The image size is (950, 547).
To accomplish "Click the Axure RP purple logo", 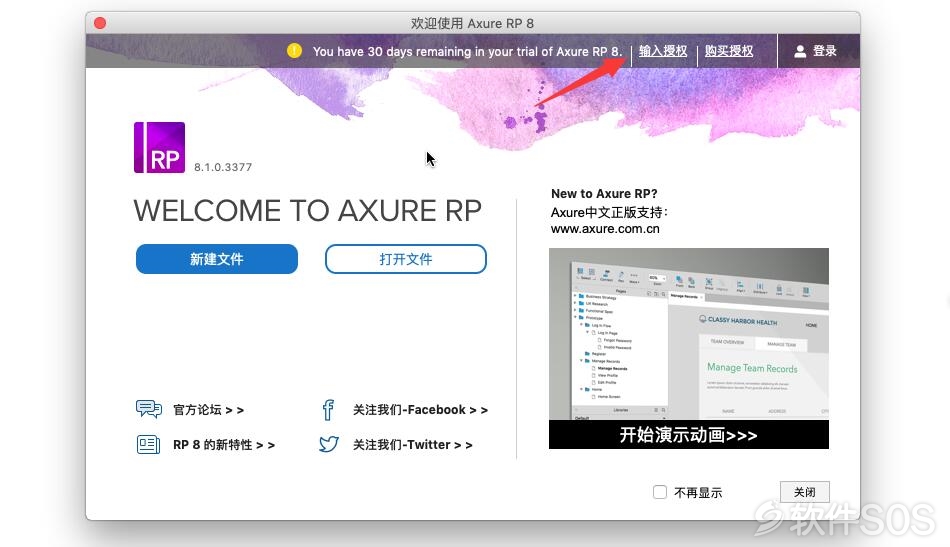I will coord(159,147).
